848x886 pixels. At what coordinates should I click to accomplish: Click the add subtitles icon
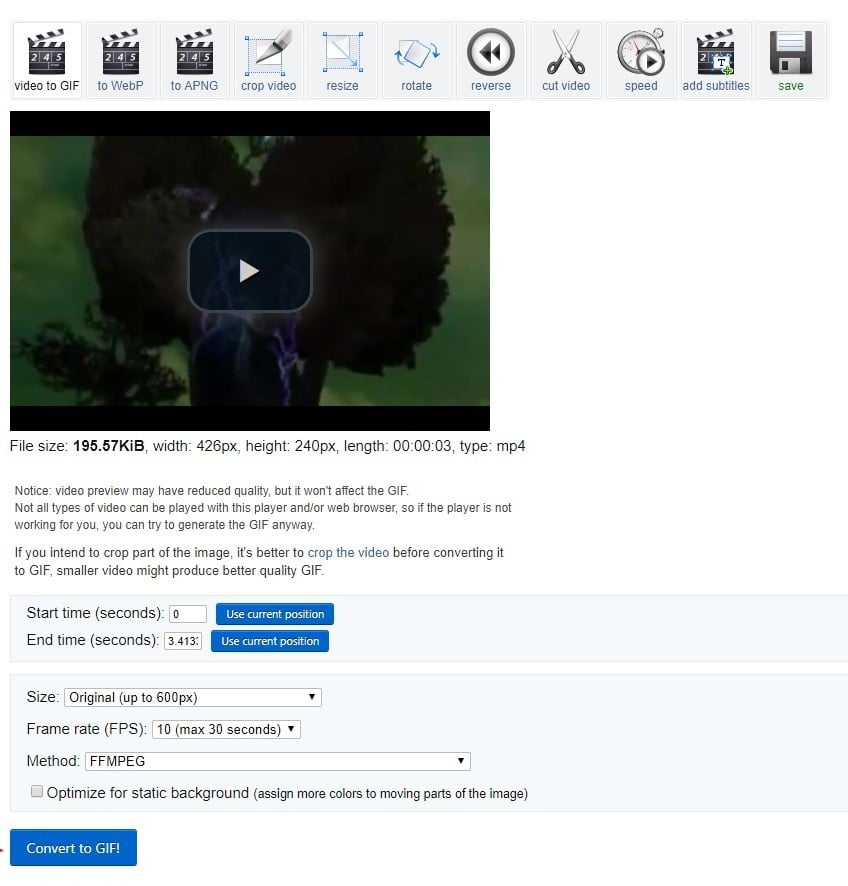[x=716, y=60]
